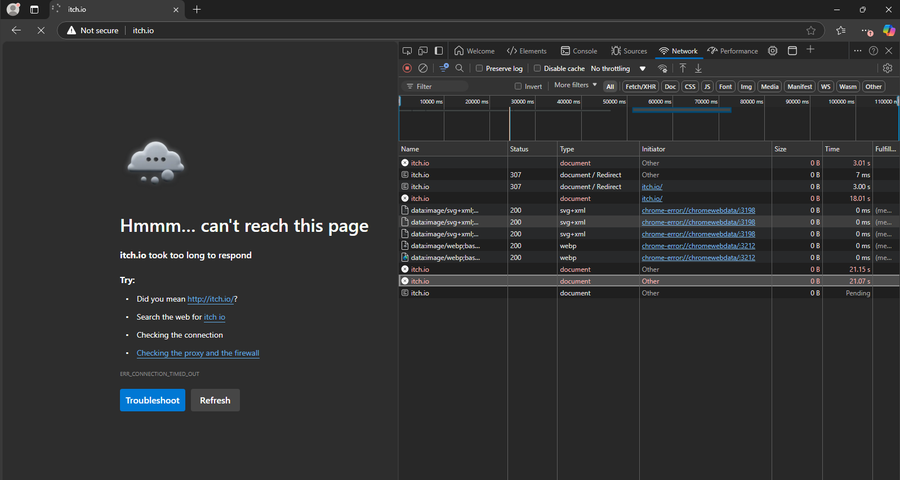Open the browser profile avatar
This screenshot has height=480, width=900.
pyautogui.click(x=13, y=9)
